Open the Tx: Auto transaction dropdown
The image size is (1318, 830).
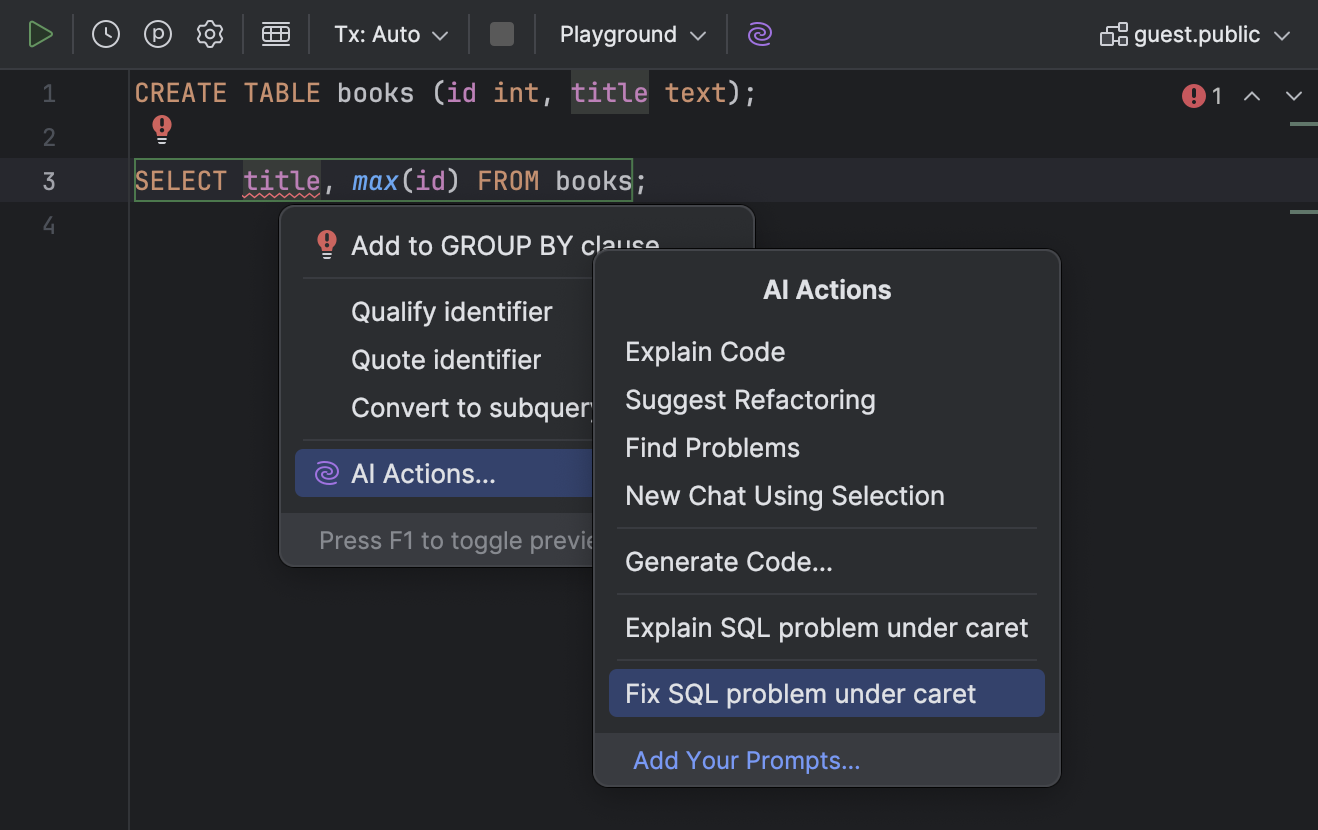click(391, 35)
